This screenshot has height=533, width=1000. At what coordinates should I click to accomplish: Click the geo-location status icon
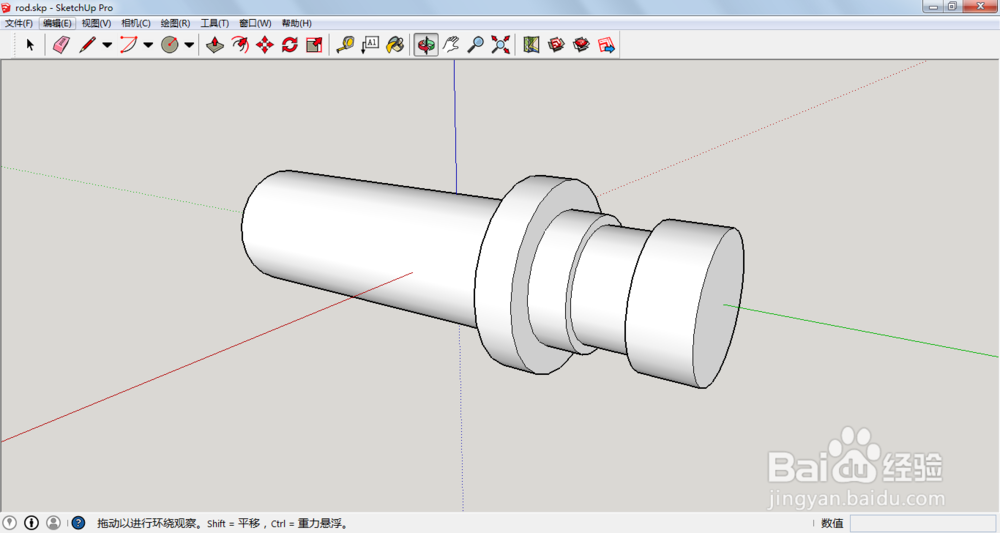point(10,523)
